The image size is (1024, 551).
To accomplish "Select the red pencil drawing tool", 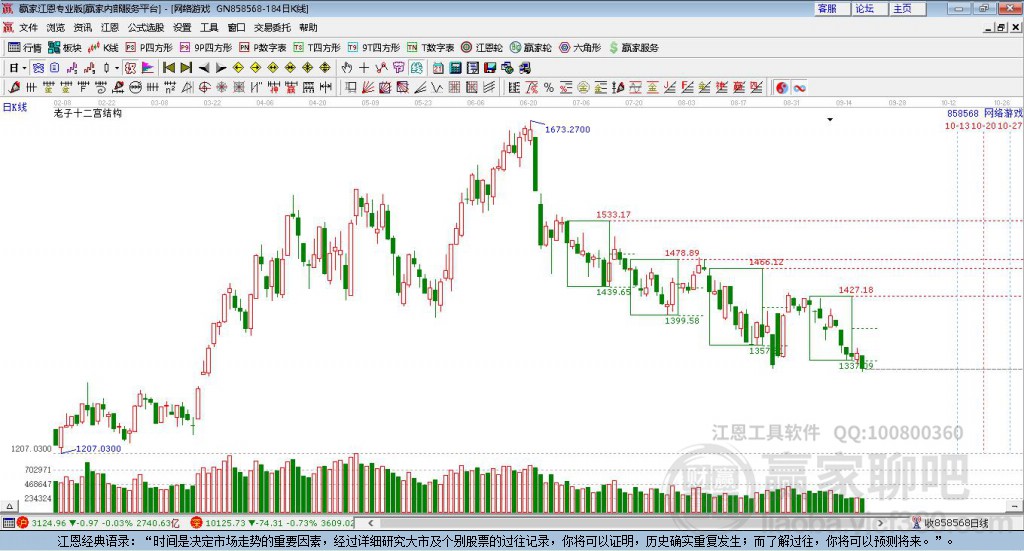I will tap(14, 87).
